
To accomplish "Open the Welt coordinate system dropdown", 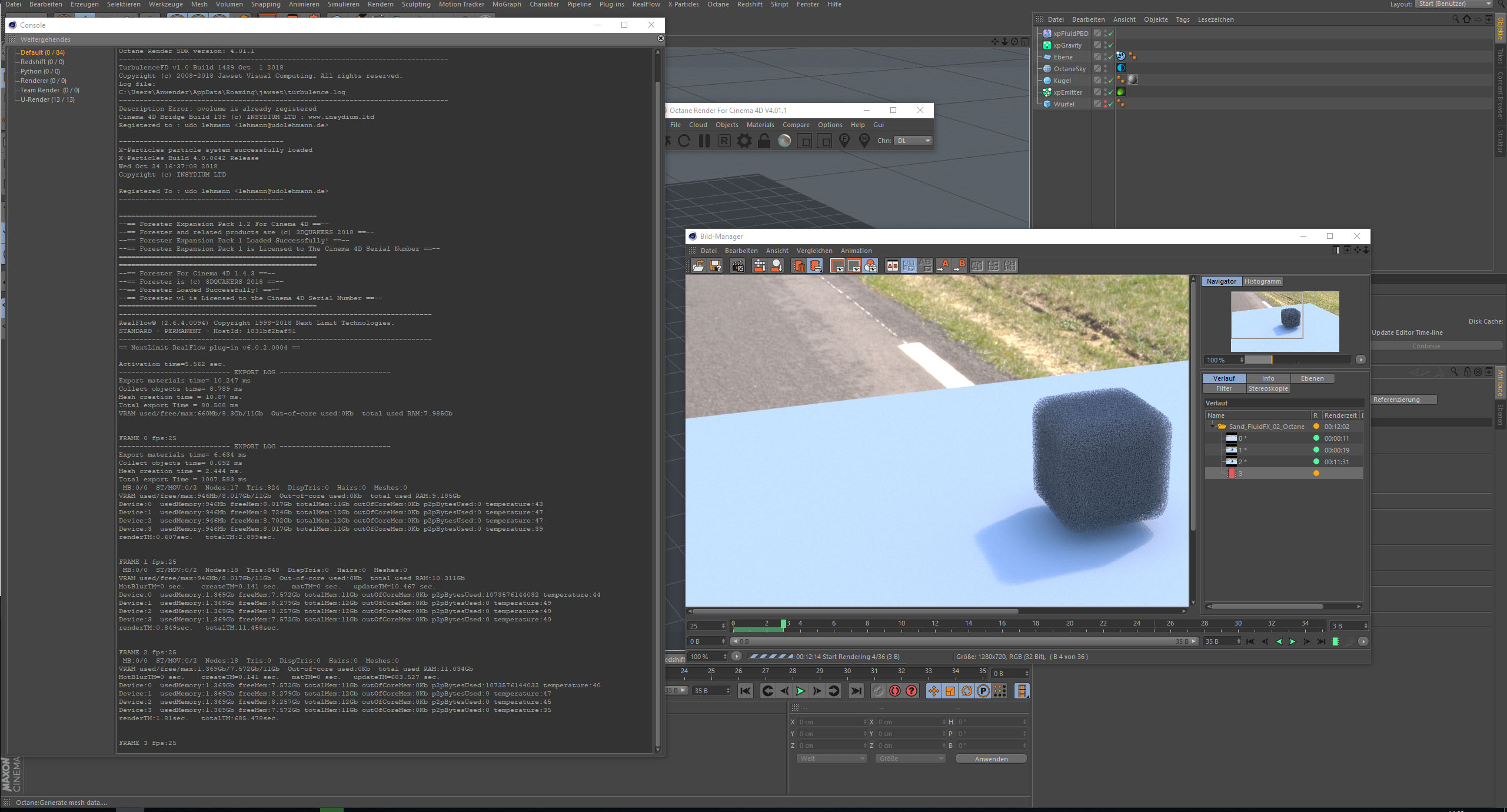I will tap(832, 759).
